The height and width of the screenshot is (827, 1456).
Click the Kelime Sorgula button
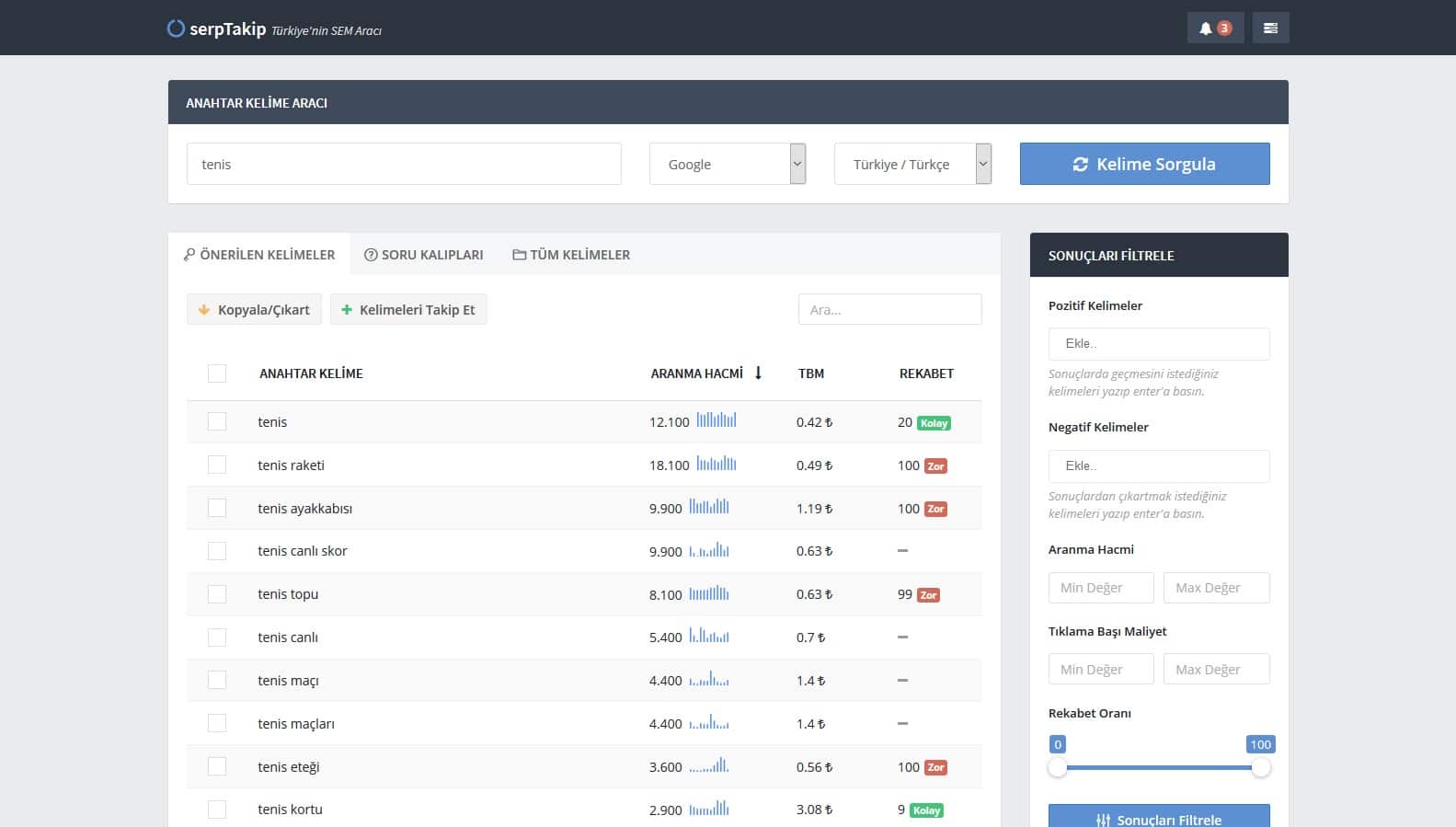(x=1145, y=164)
